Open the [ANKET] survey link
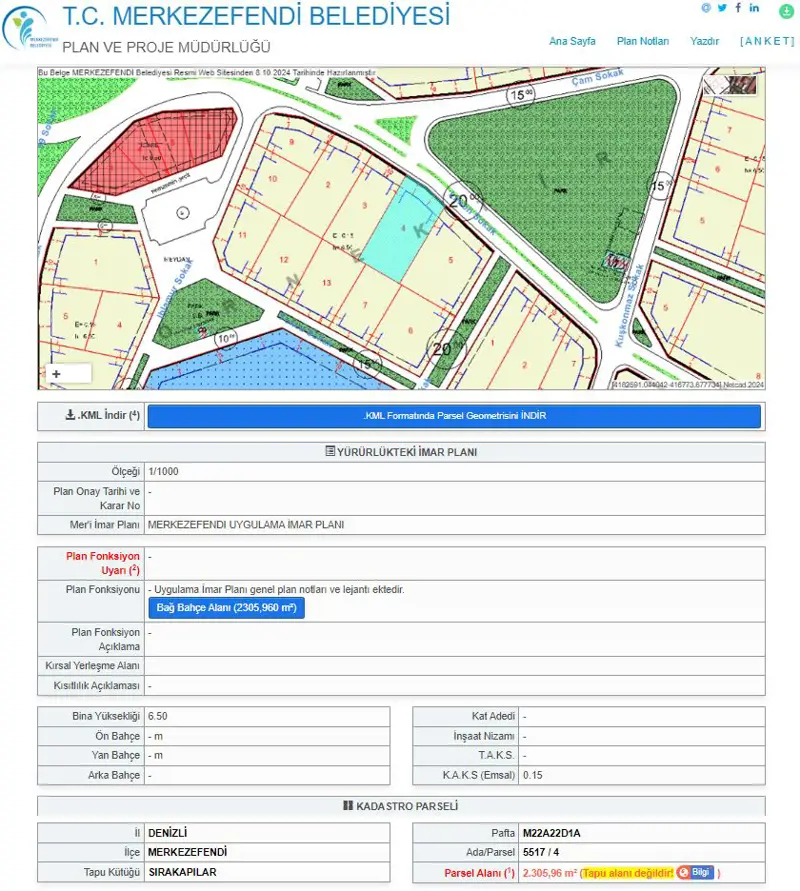The width and height of the screenshot is (800, 891). click(767, 41)
